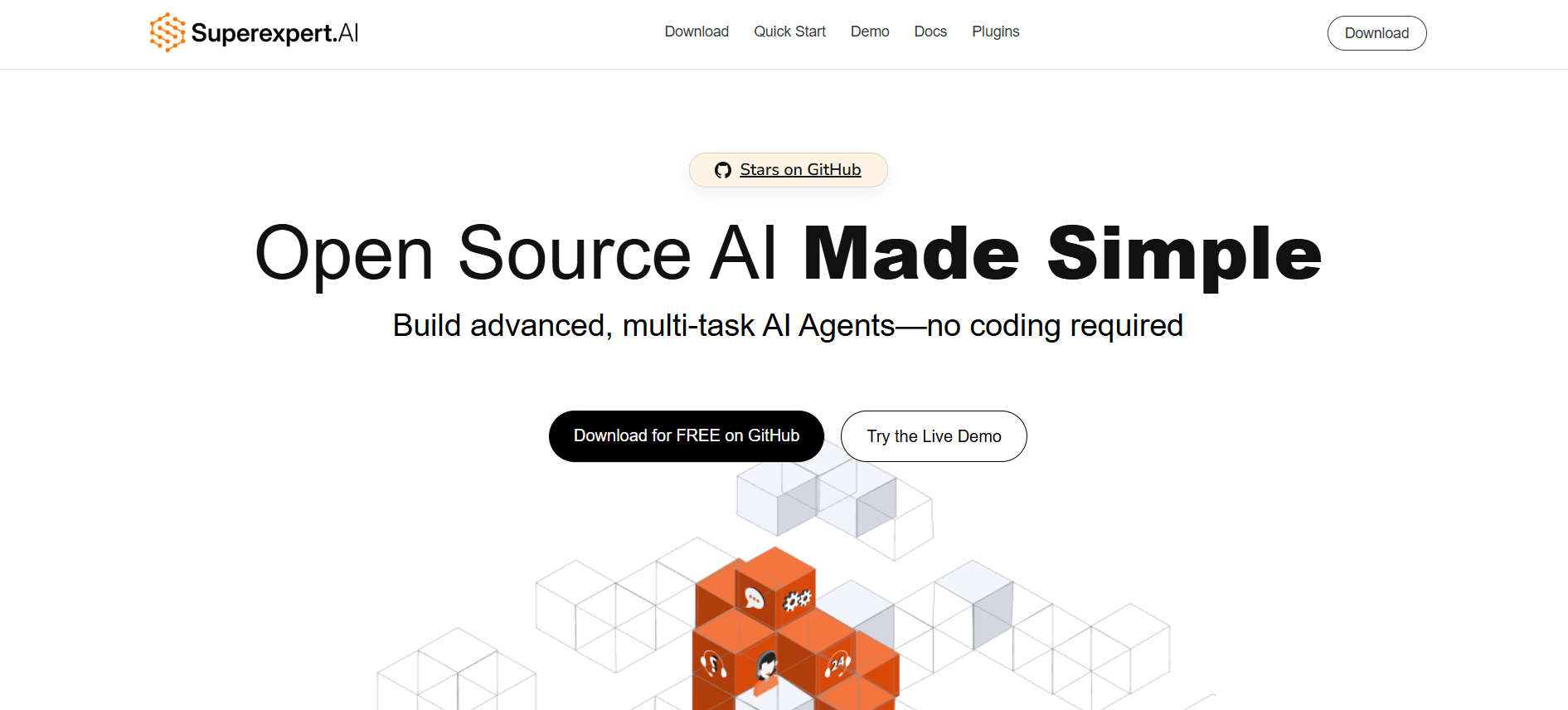1568x710 pixels.
Task: Click the gears icon on orange cube
Action: [798, 599]
